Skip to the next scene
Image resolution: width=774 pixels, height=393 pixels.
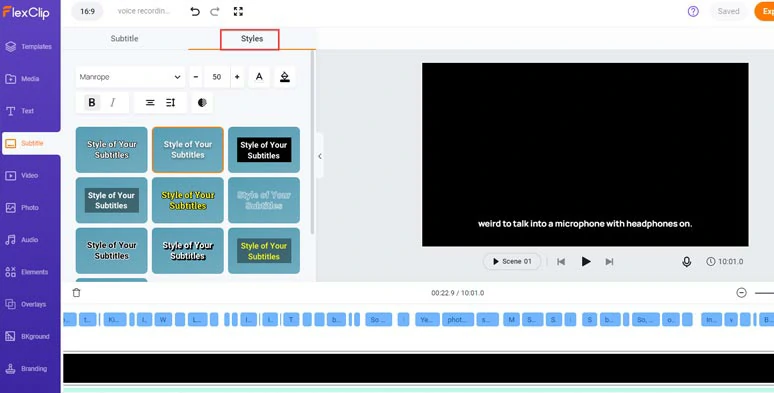[x=610, y=262]
